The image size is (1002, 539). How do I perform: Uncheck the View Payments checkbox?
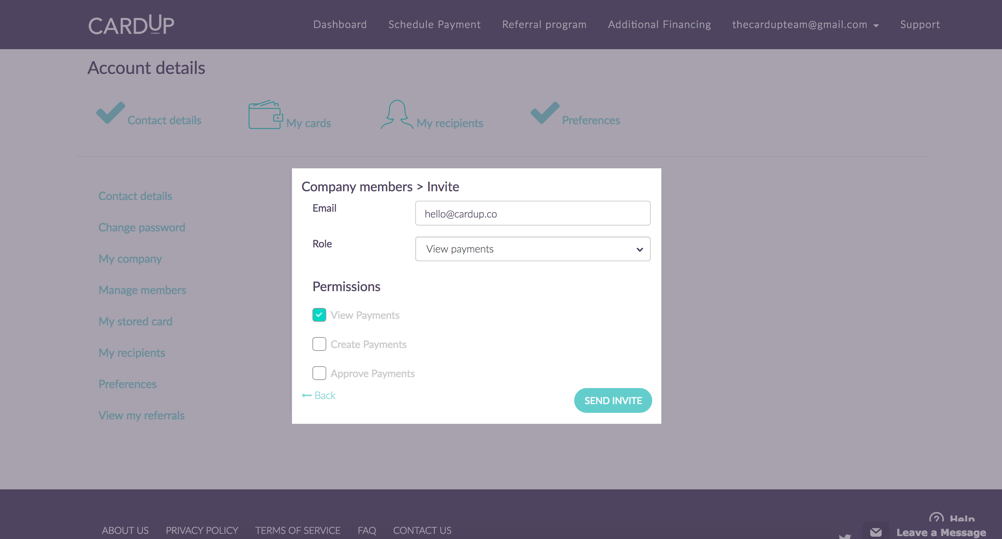319,315
